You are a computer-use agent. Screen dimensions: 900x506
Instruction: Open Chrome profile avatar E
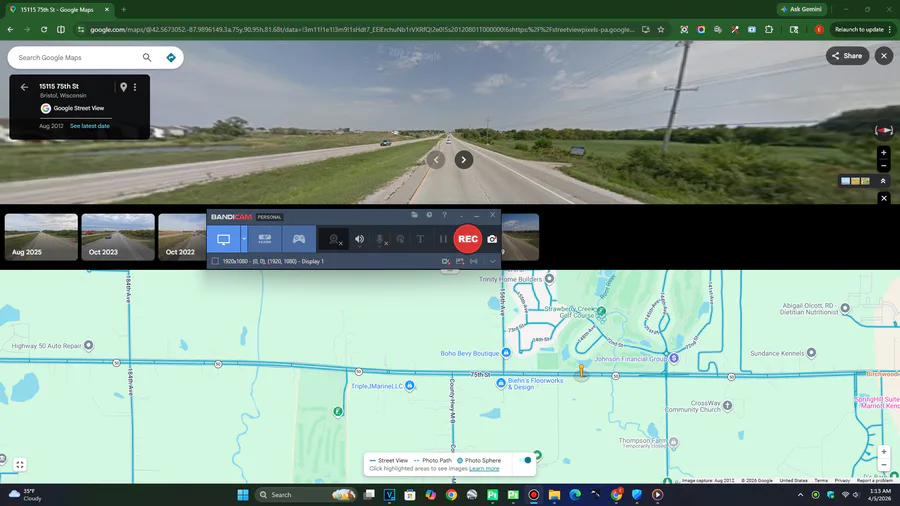click(819, 29)
